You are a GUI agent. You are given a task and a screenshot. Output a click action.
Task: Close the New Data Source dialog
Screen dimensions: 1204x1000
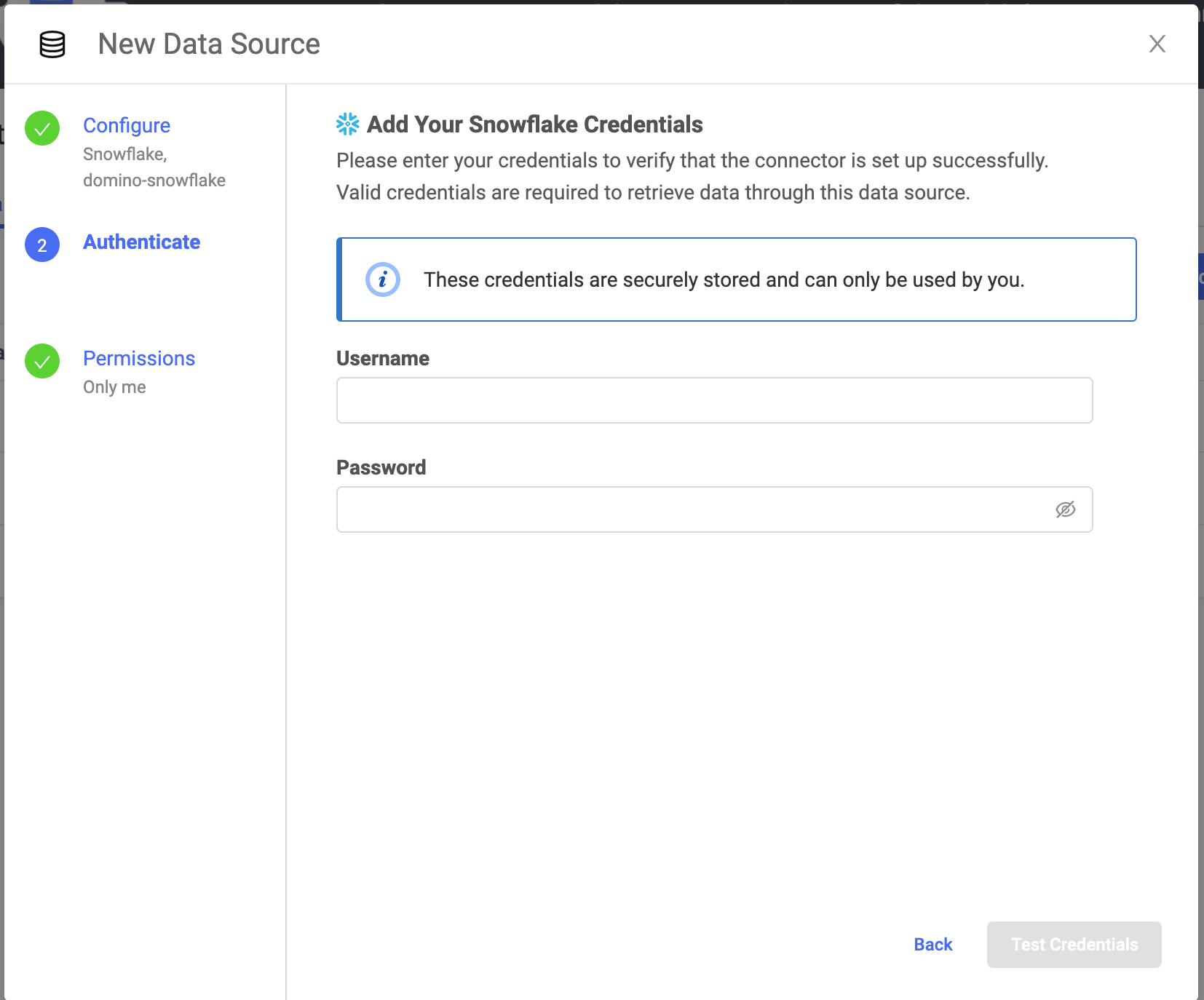(1157, 44)
